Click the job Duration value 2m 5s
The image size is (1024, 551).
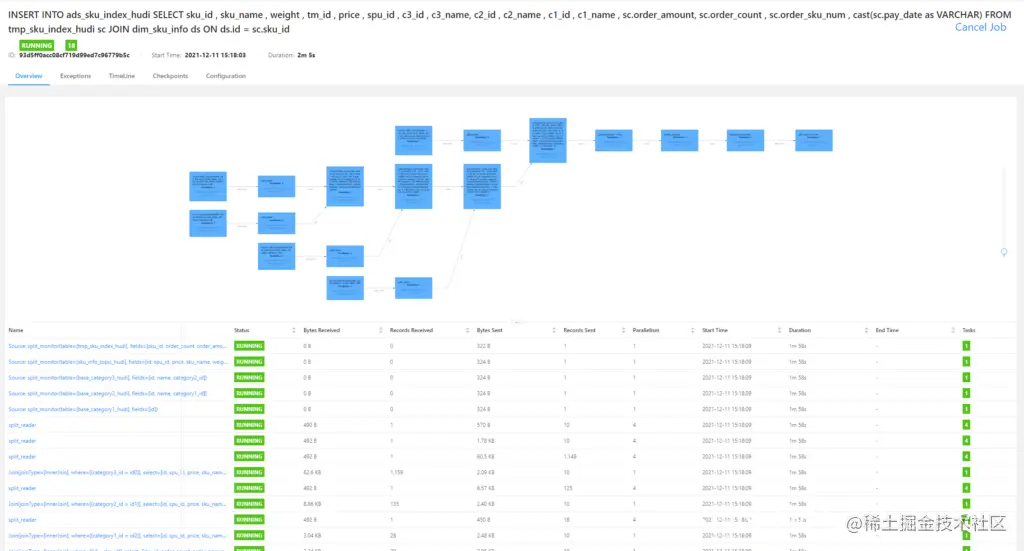(306, 55)
